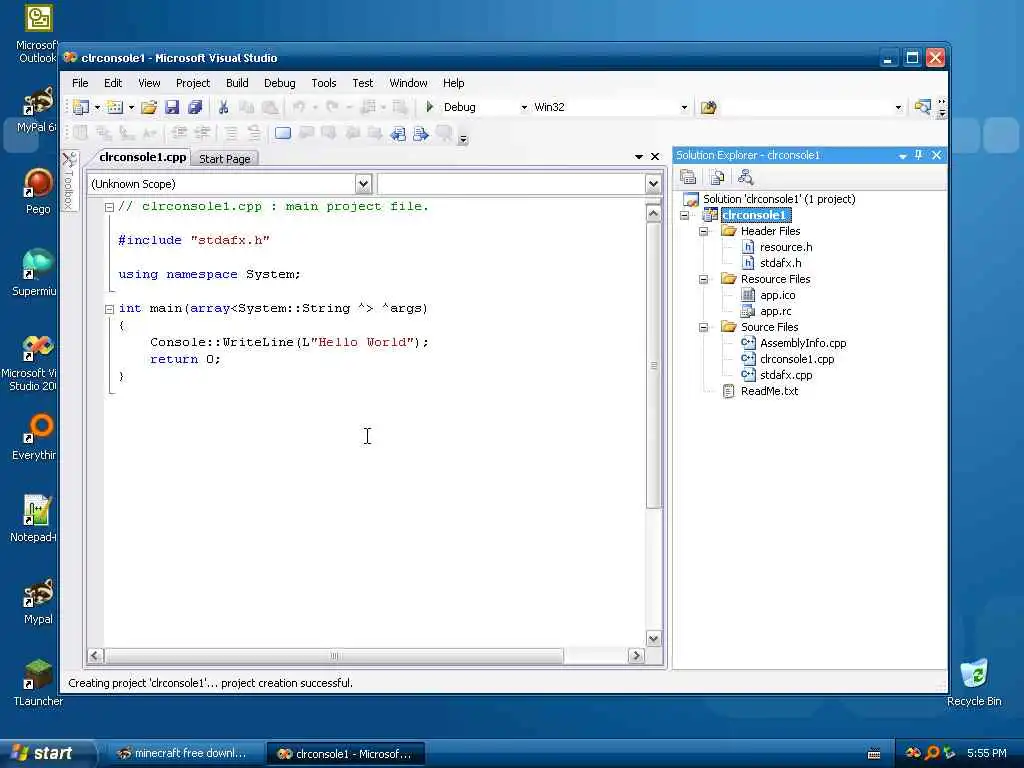Click the Save All icon
The height and width of the screenshot is (768, 1024).
195,107
